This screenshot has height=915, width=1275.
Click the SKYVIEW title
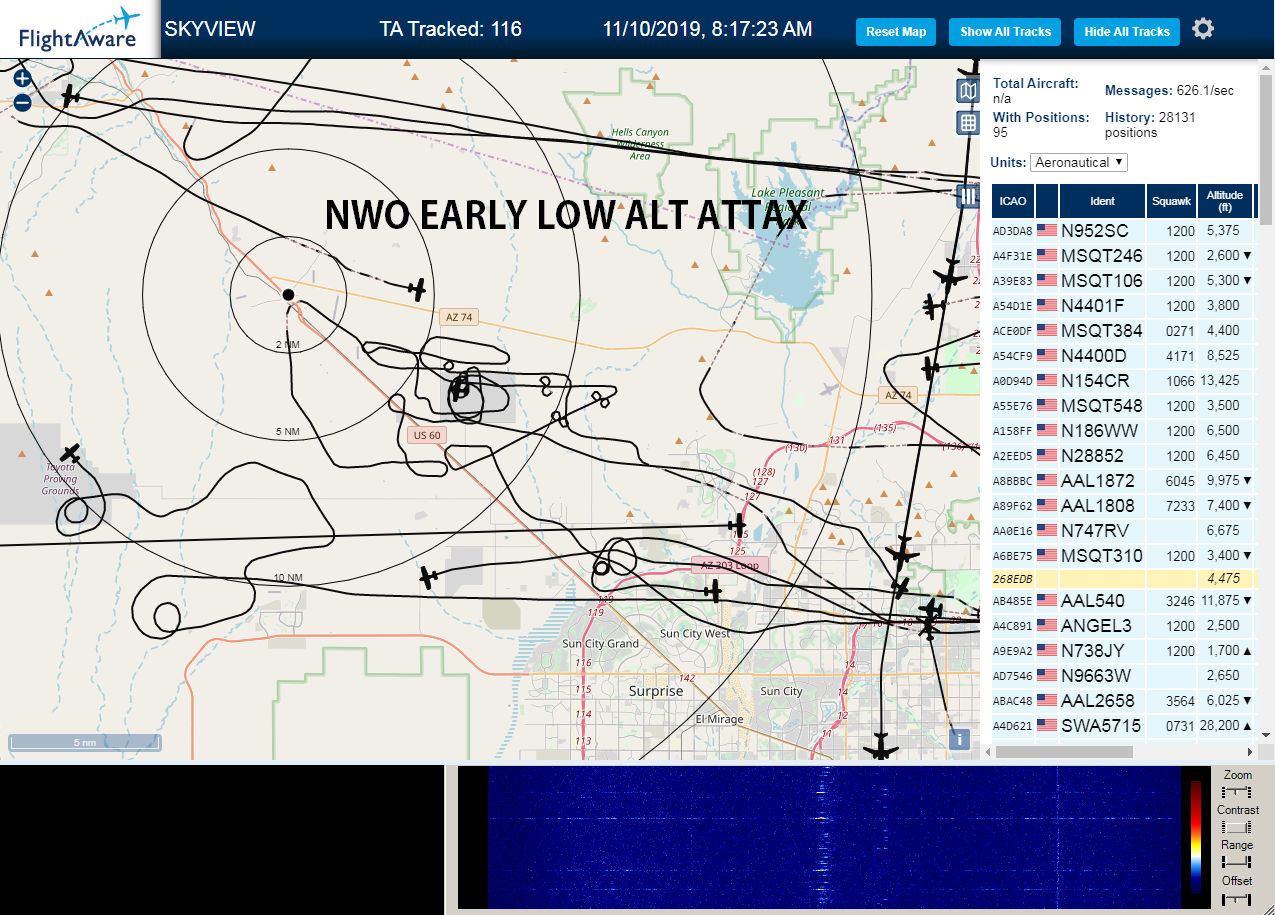click(210, 29)
